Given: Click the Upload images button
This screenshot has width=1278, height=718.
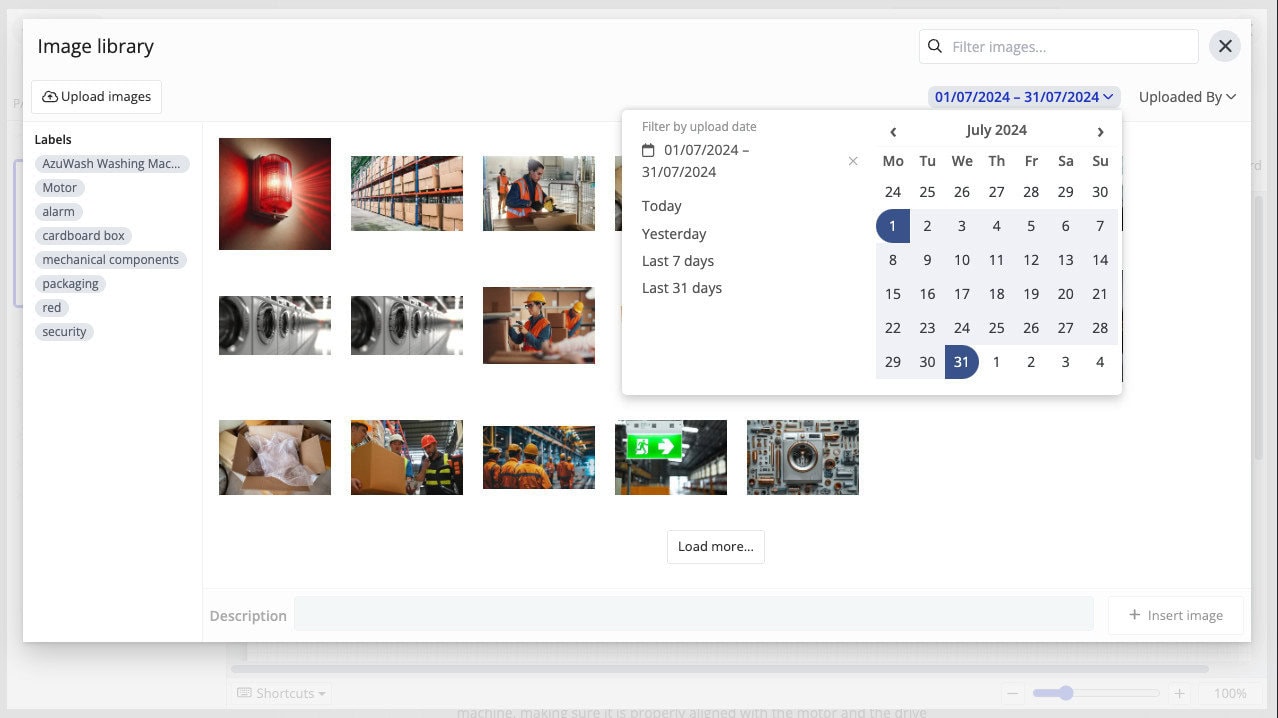Looking at the screenshot, I should [97, 97].
